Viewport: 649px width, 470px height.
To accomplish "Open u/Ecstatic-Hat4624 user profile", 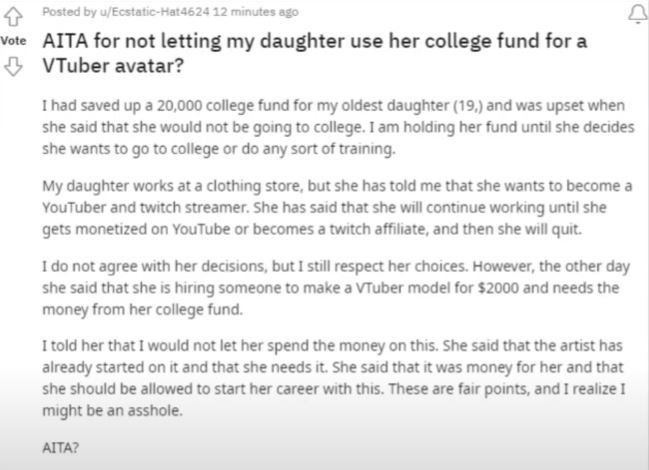I will [x=154, y=12].
